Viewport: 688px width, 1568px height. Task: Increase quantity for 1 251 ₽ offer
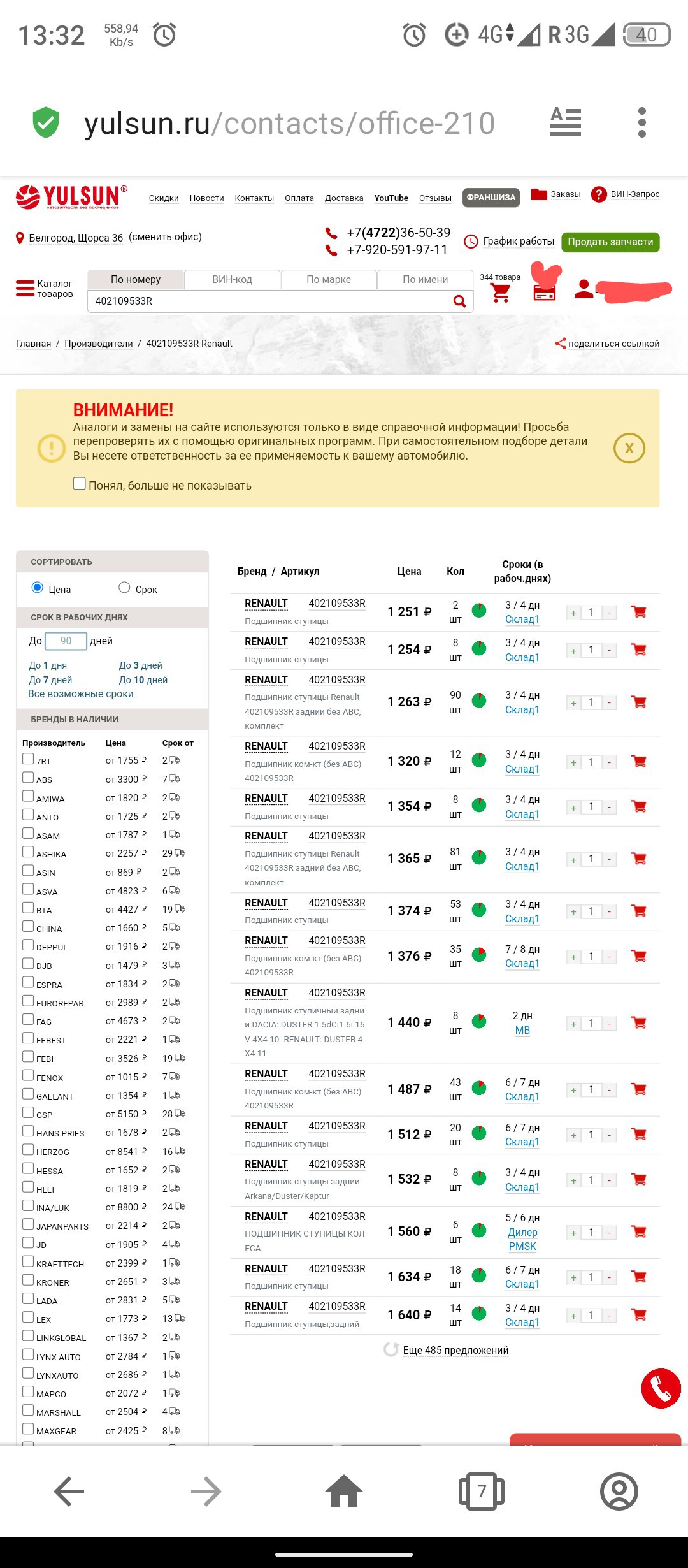[x=573, y=613]
